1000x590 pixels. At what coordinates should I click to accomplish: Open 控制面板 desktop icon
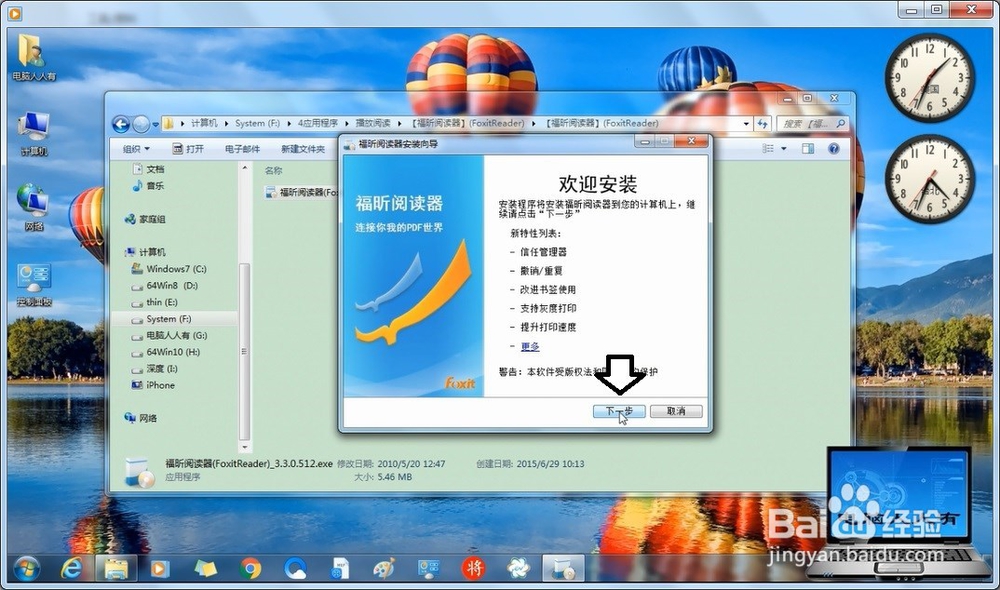point(33,284)
